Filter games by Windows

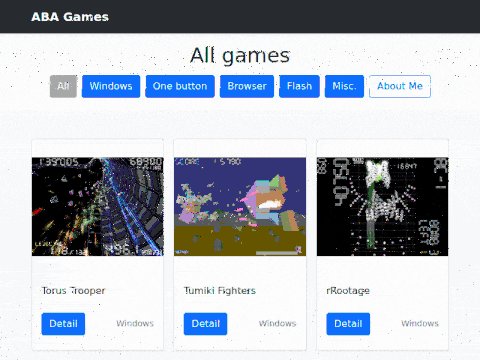111,86
